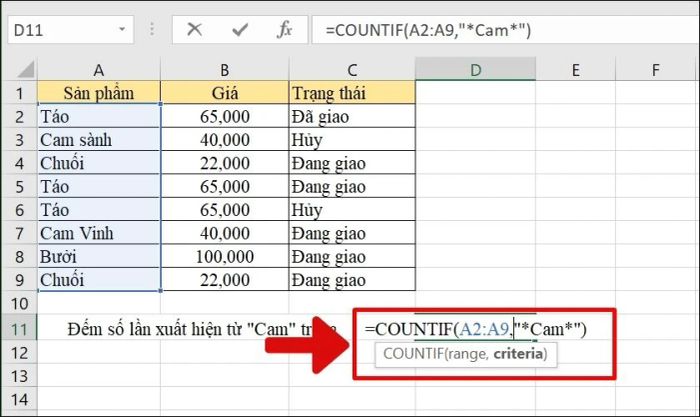Image resolution: width=700 pixels, height=417 pixels.
Task: Select 'Đang giao' status in row 9
Action: tap(352, 280)
